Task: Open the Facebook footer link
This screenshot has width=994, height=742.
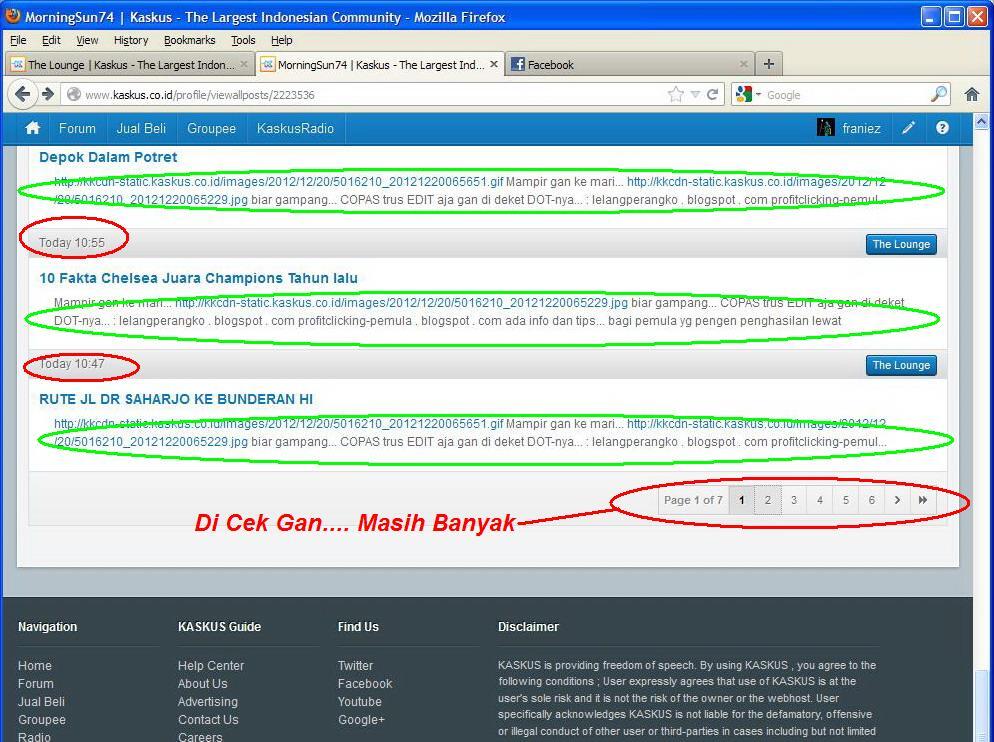Action: [365, 684]
